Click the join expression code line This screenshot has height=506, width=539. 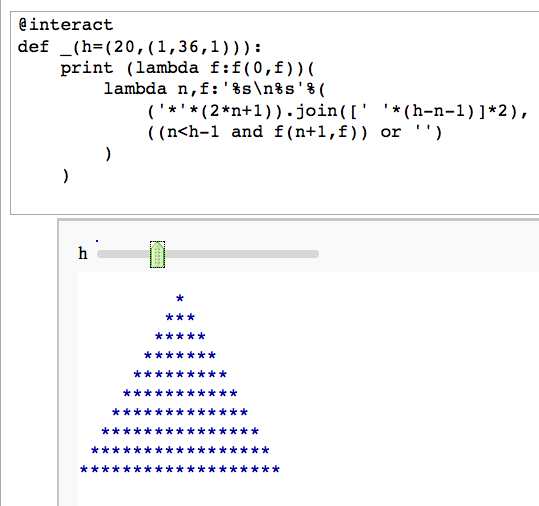click(x=337, y=111)
